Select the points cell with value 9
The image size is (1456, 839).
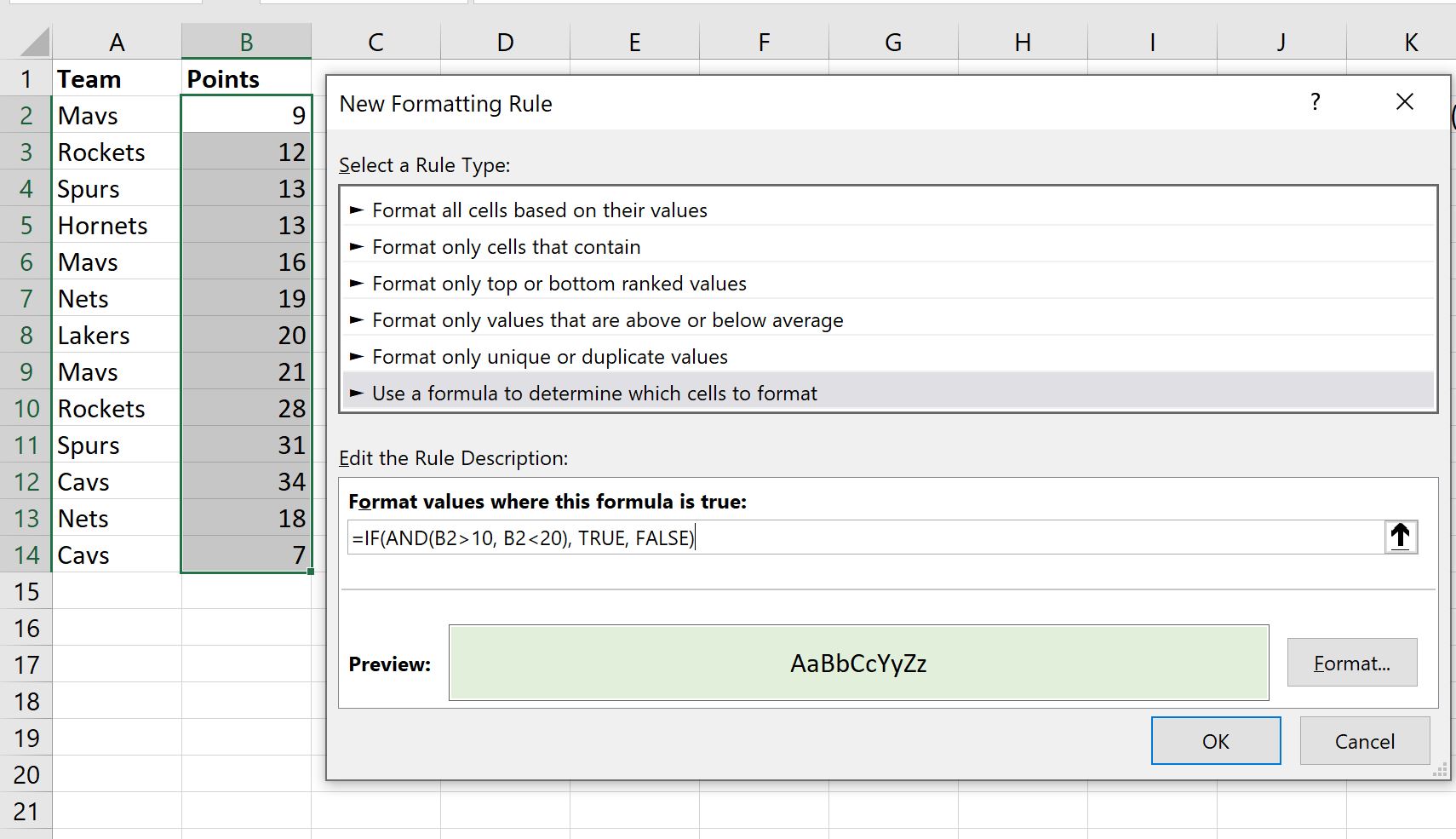tap(246, 115)
